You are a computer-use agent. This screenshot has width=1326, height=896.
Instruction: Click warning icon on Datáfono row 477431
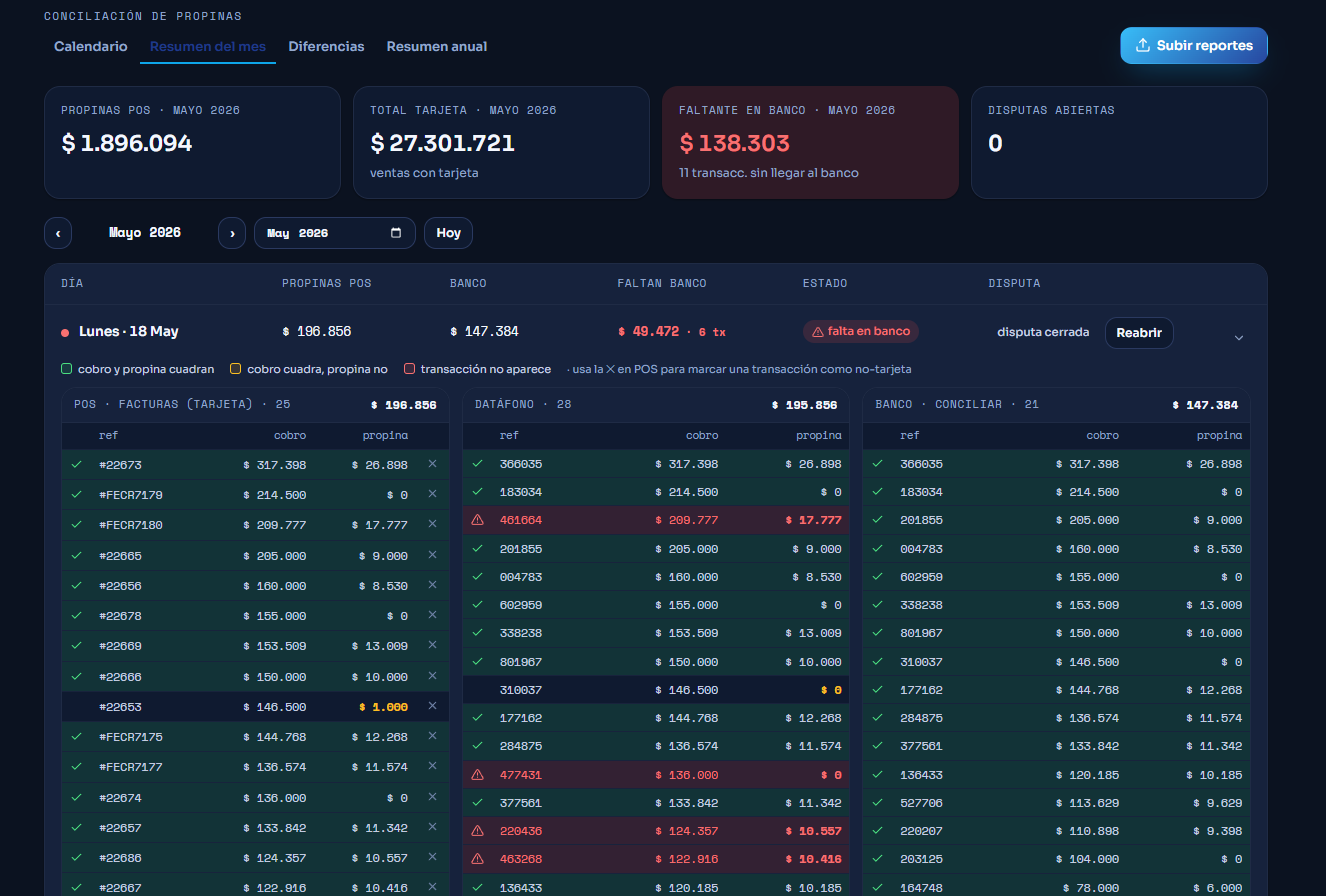coord(477,774)
